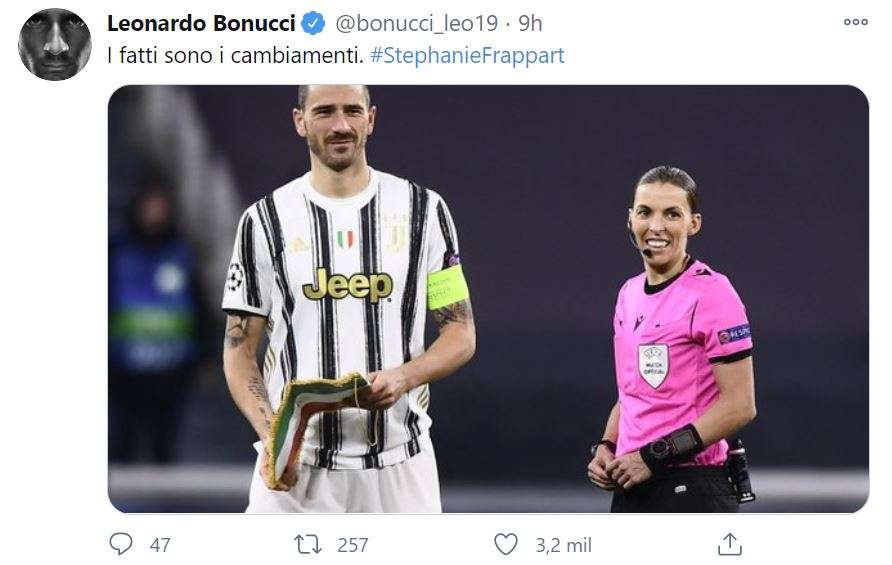Open the attached tweet photo

click(x=488, y=299)
